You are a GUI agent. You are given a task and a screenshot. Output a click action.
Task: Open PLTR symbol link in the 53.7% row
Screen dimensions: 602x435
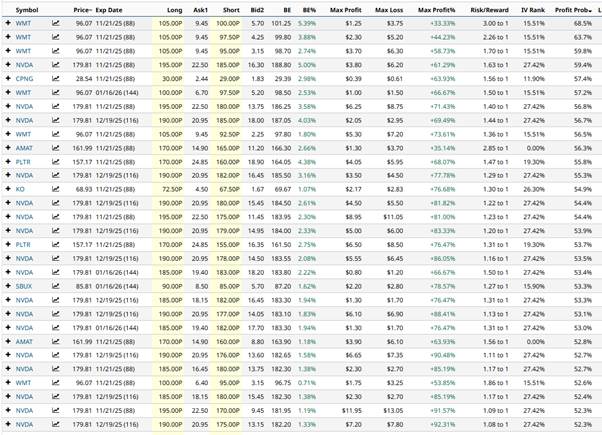(x=23, y=245)
